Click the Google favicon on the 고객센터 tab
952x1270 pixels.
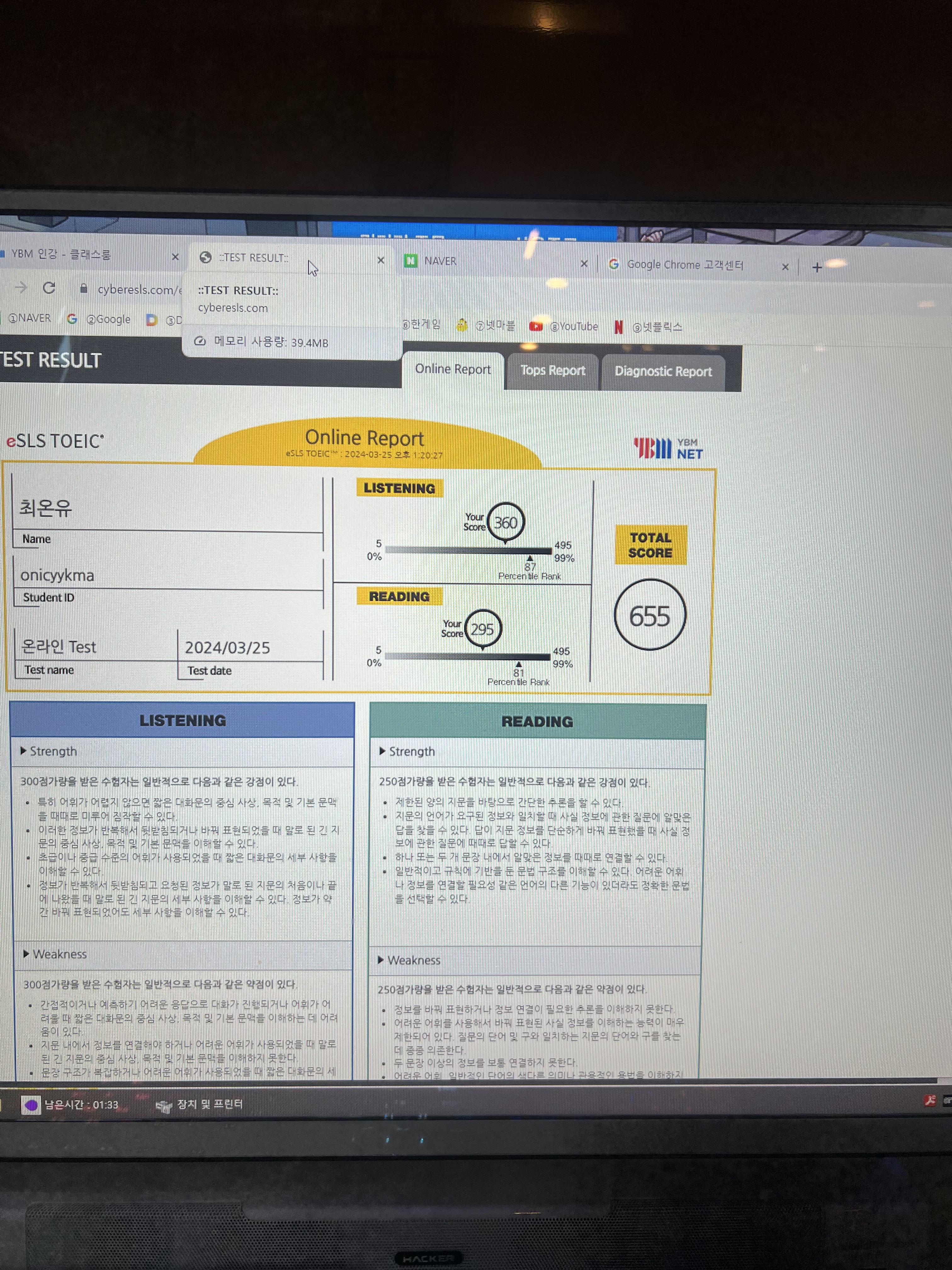click(614, 264)
